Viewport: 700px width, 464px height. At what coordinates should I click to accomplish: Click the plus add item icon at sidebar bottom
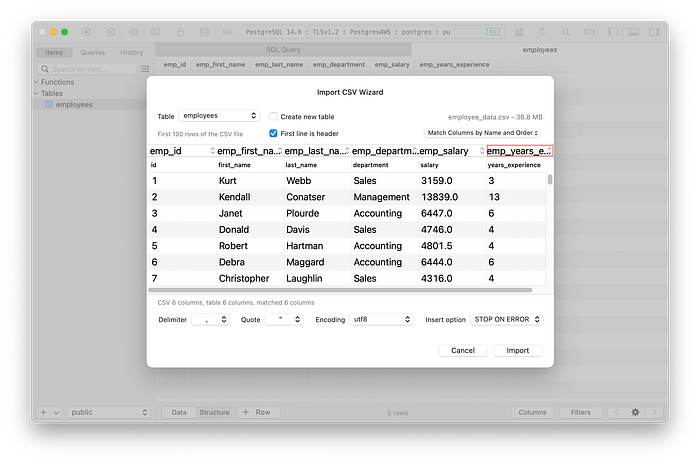pyautogui.click(x=43, y=412)
